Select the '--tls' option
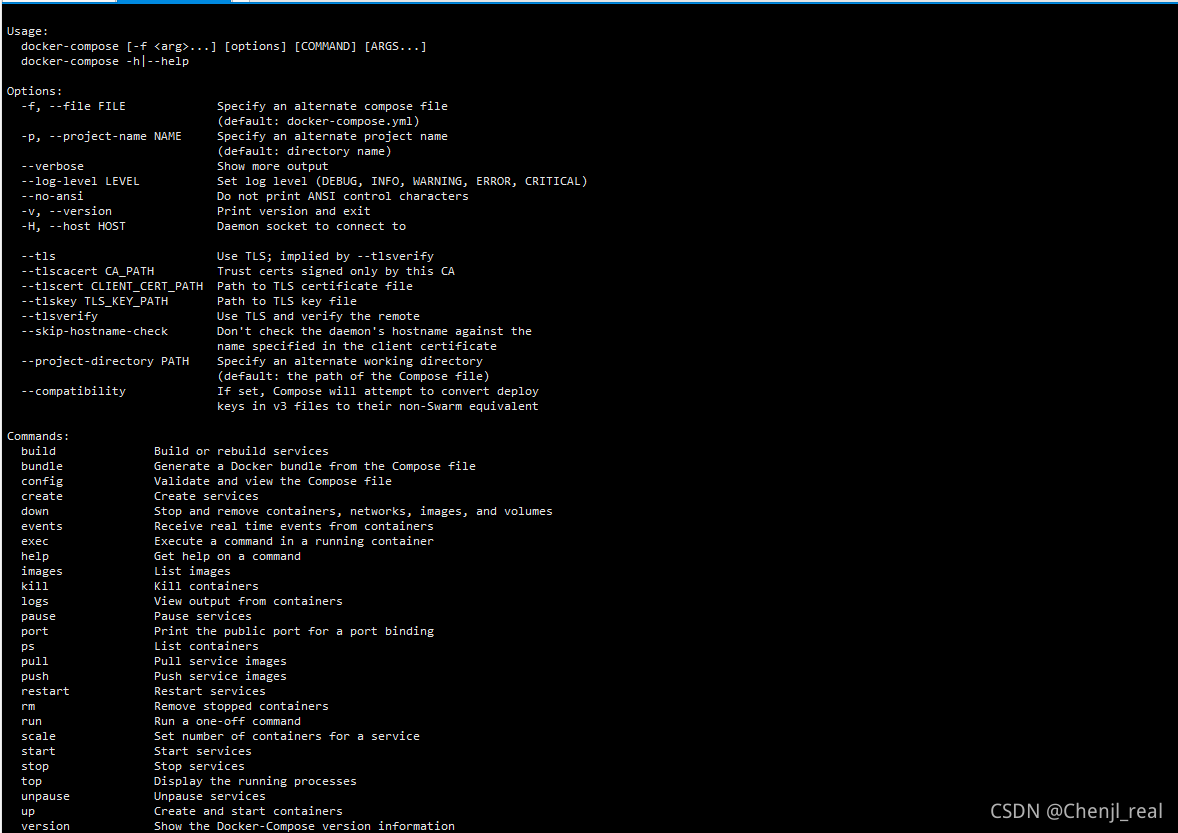This screenshot has width=1178, height=833. [x=38, y=257]
